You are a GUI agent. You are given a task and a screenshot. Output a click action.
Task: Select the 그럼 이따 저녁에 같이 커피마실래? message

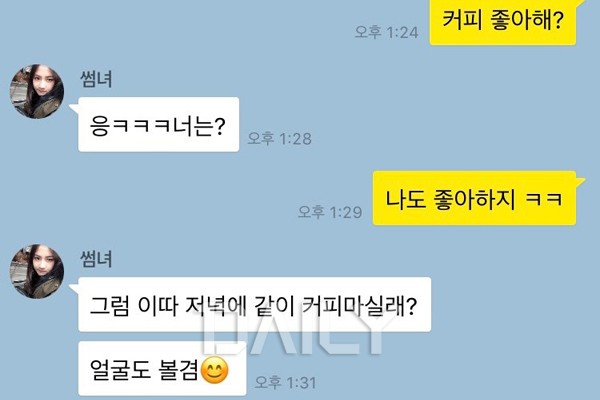click(x=254, y=305)
